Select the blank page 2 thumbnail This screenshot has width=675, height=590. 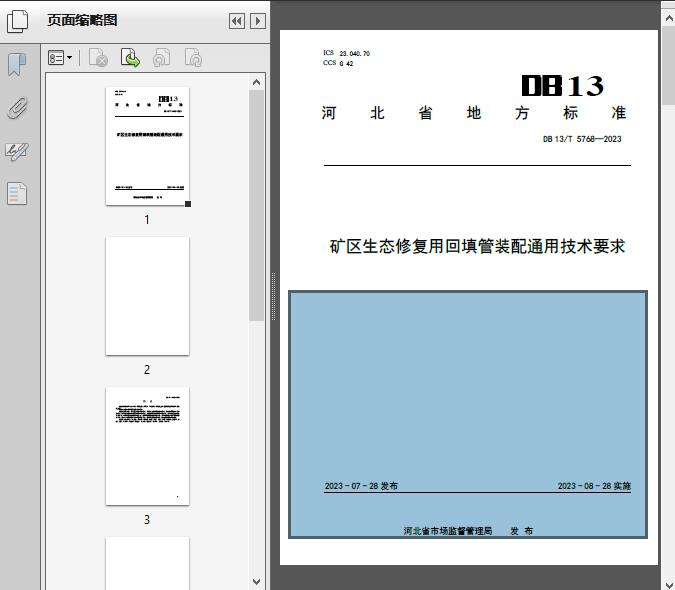pyautogui.click(x=147, y=296)
